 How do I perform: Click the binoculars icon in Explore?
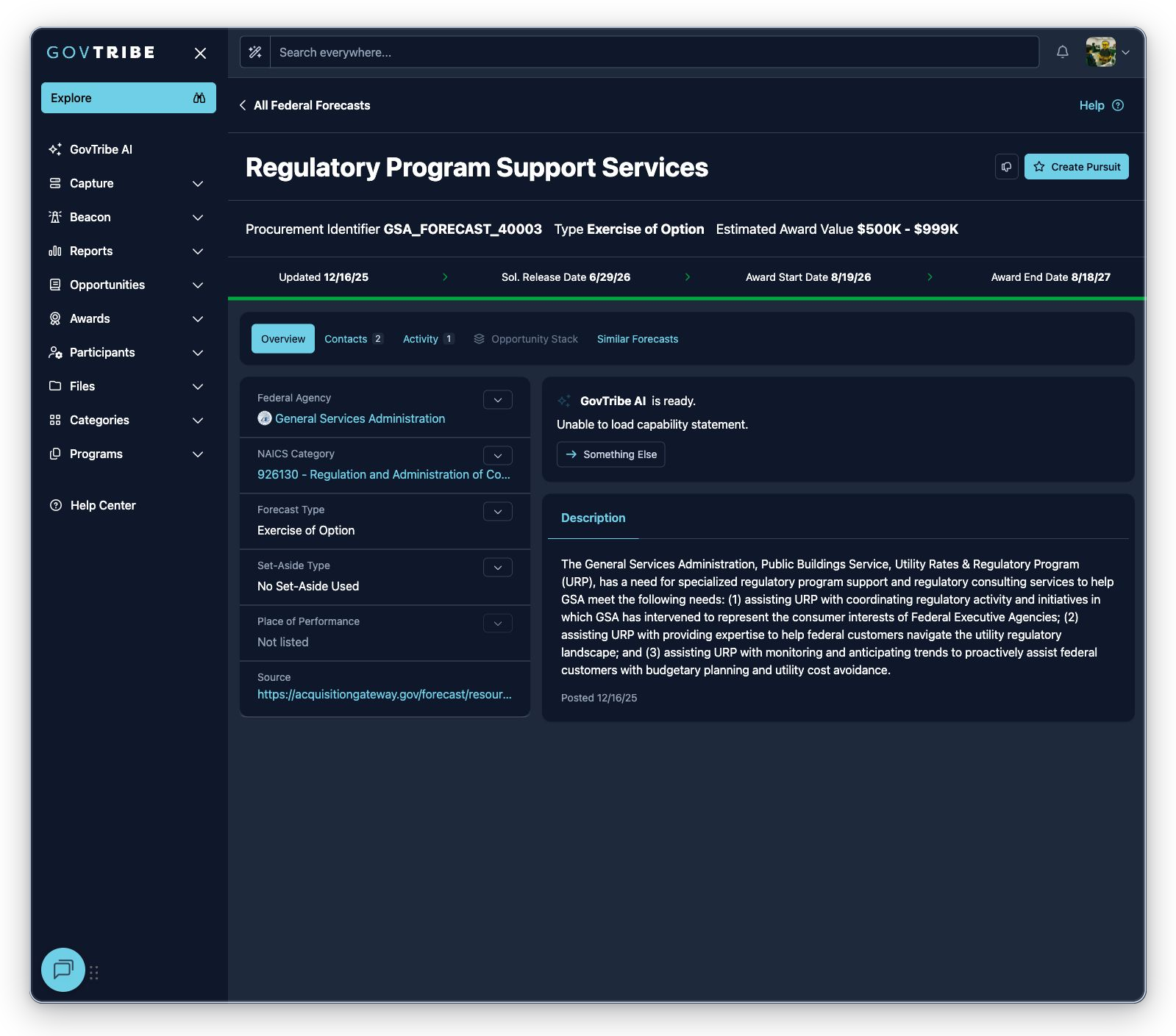pos(199,98)
